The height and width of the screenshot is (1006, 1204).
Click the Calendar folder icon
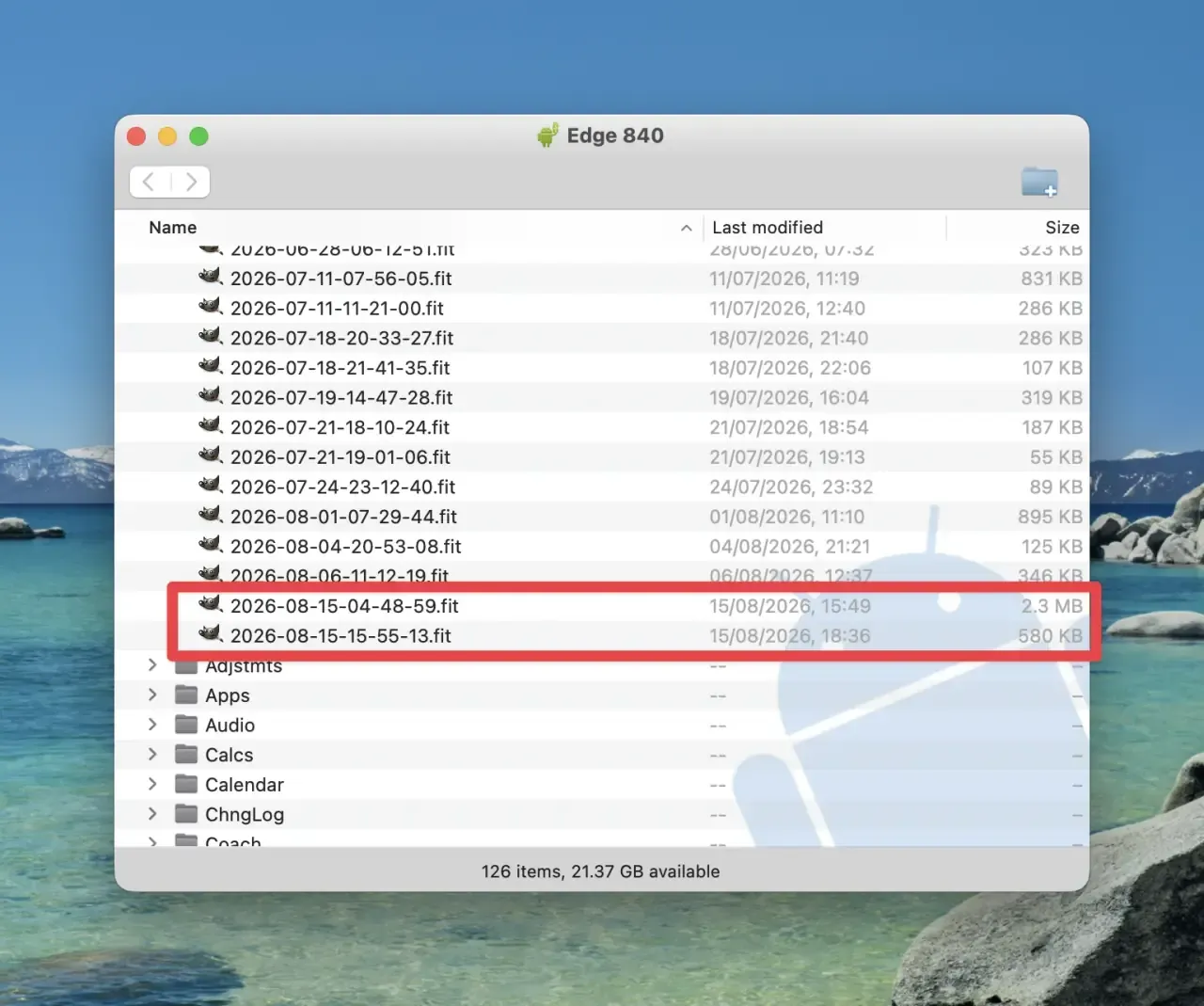(187, 784)
